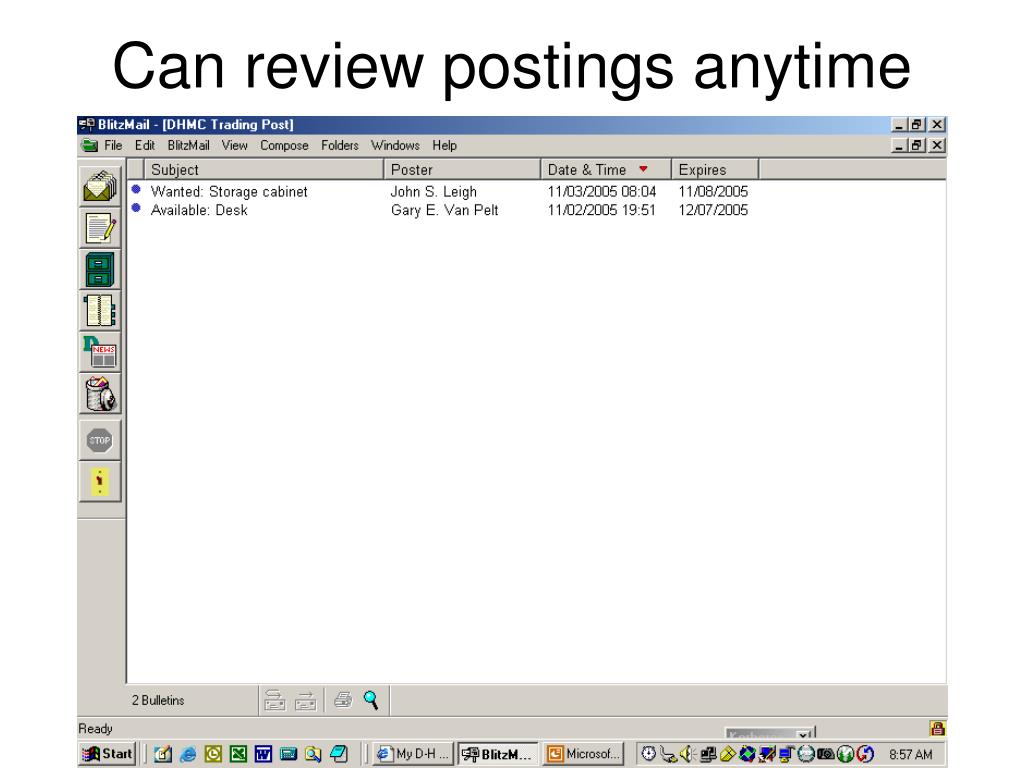Launch Excel from quick launch
1024x768 pixels.
point(238,754)
